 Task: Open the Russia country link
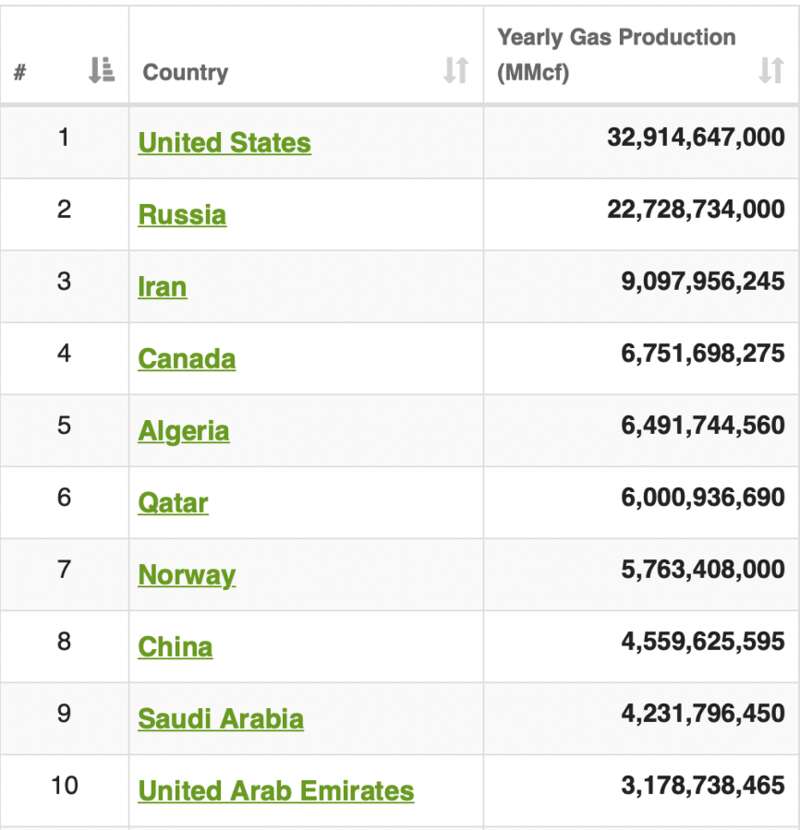click(182, 215)
